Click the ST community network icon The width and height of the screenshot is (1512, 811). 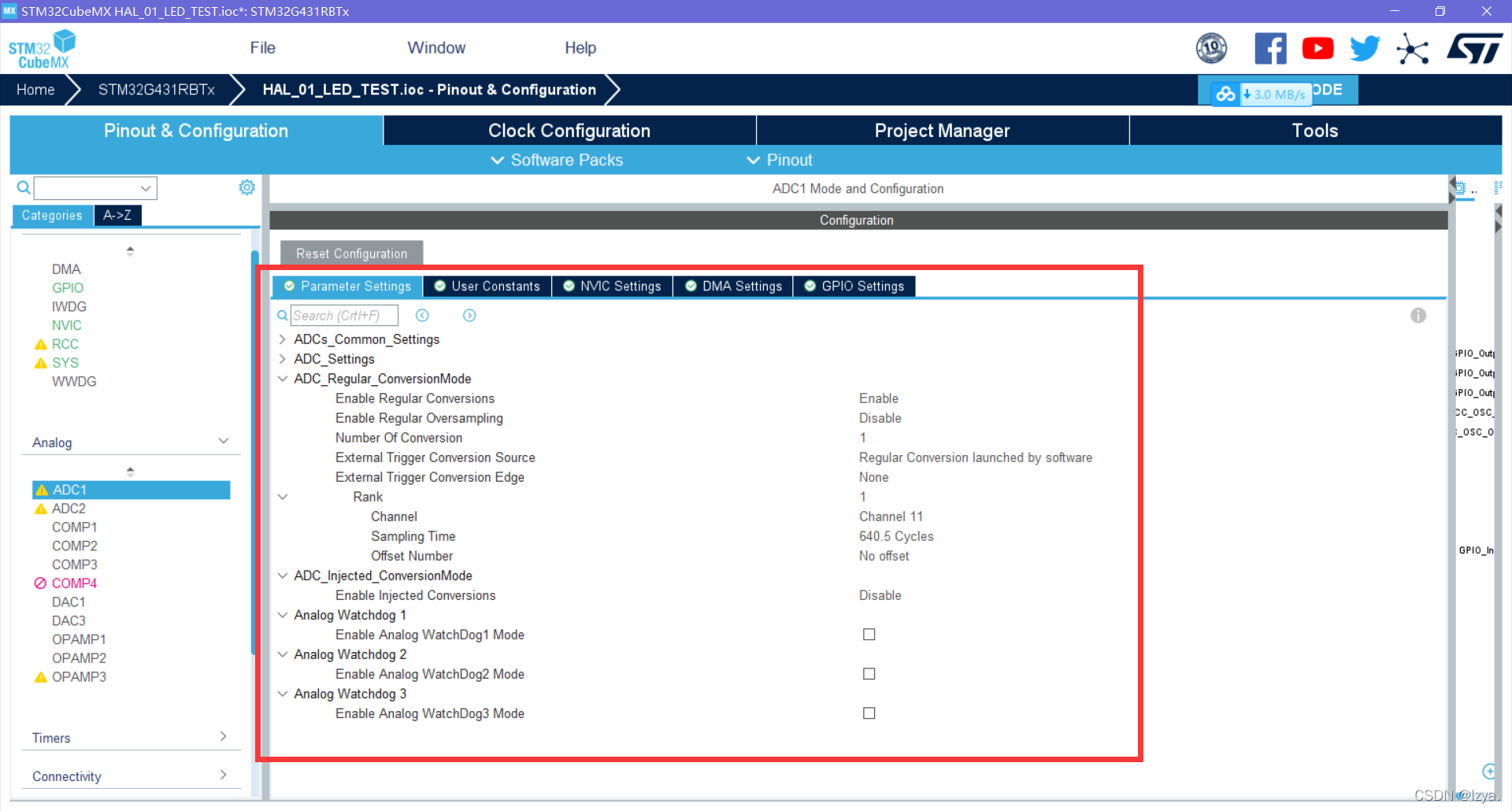pos(1413,49)
